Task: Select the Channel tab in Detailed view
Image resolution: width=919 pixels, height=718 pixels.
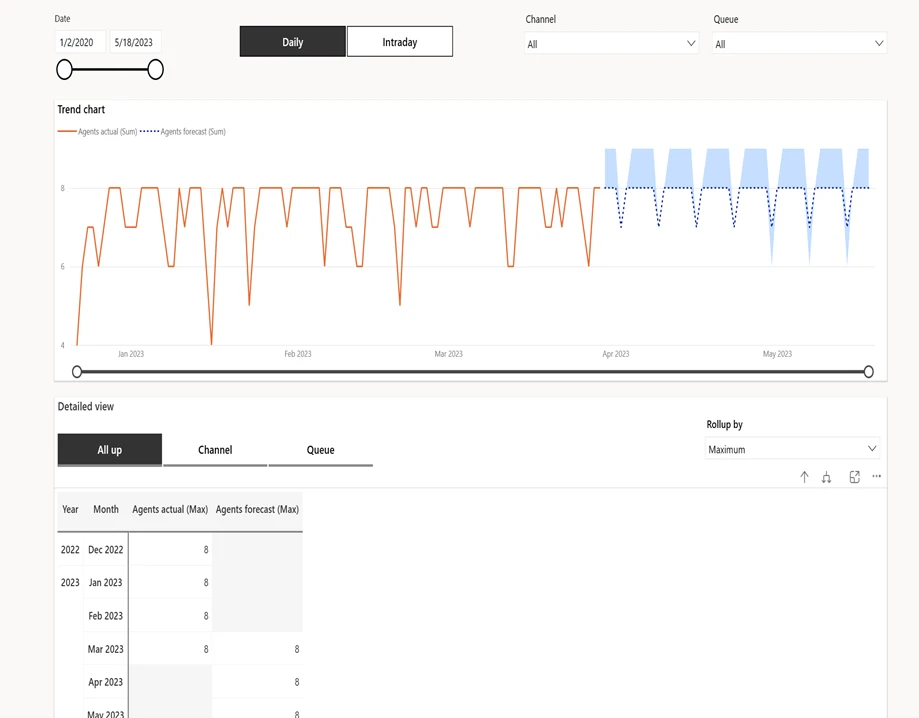Action: click(215, 450)
